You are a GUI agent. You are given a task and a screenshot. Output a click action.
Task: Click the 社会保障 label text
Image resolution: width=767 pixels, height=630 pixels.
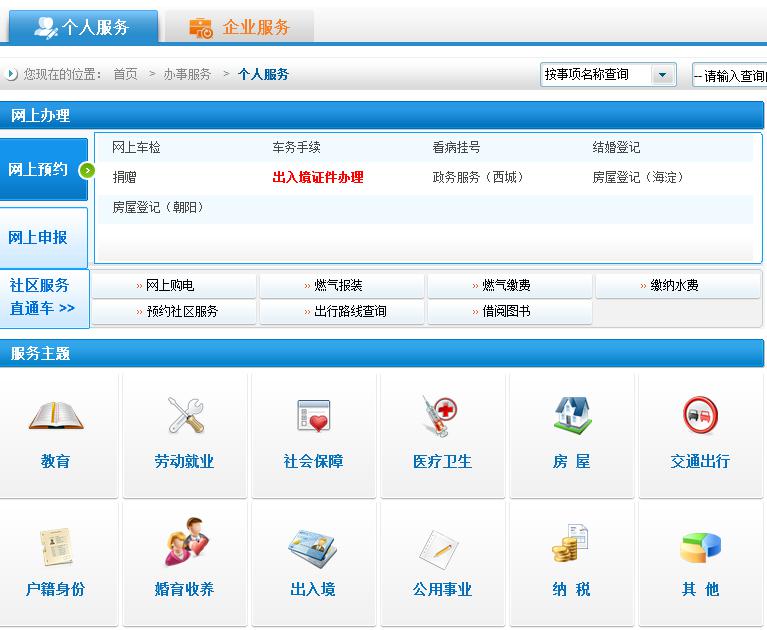tap(314, 461)
